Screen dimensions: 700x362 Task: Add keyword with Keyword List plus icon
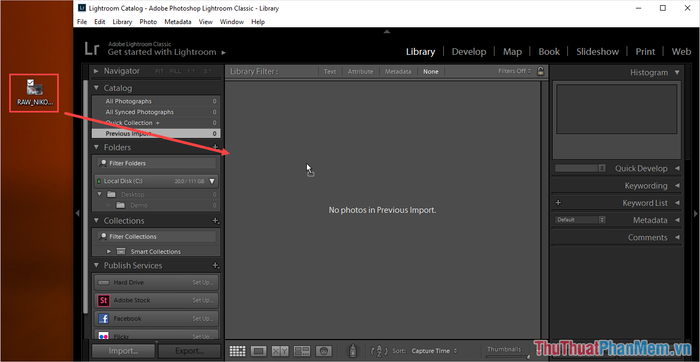558,203
